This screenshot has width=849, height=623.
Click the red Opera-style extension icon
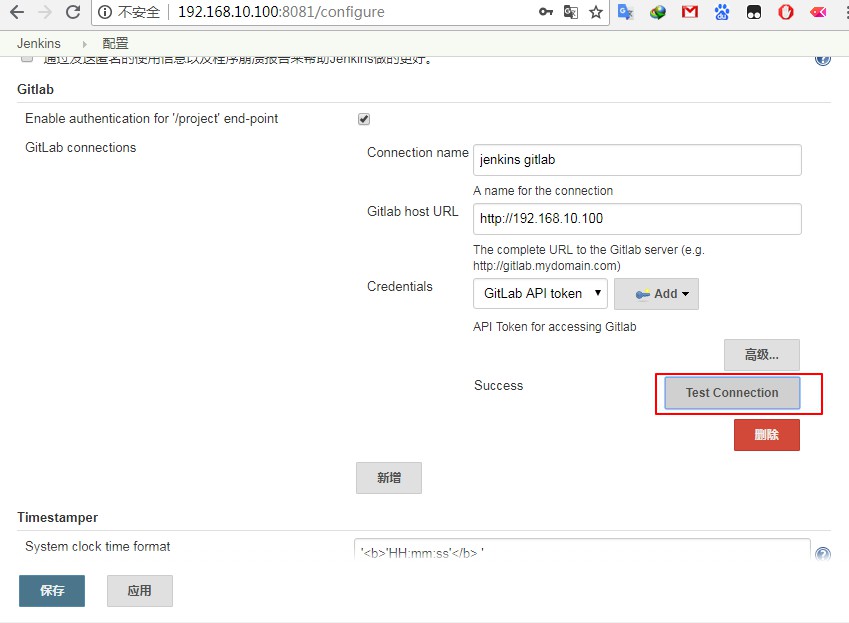coord(786,12)
